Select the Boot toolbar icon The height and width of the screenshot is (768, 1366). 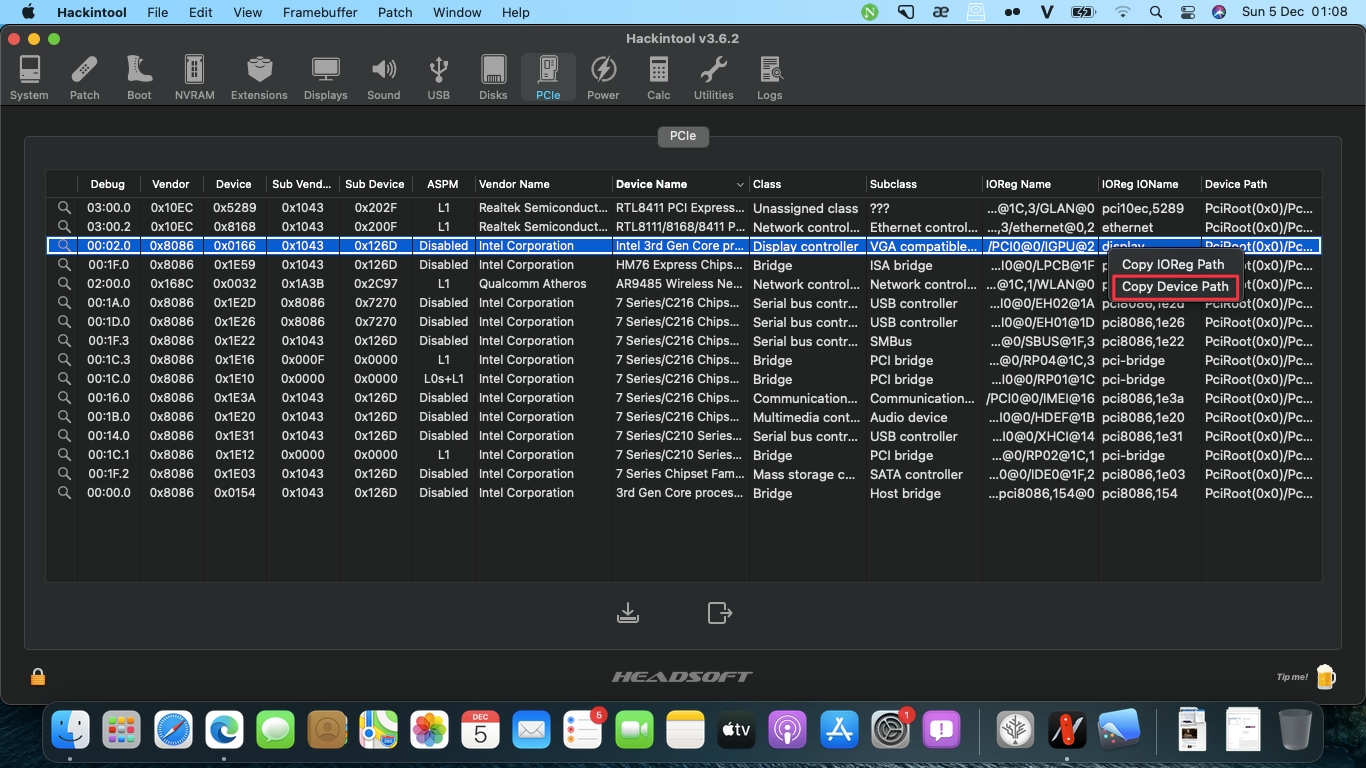pos(139,78)
